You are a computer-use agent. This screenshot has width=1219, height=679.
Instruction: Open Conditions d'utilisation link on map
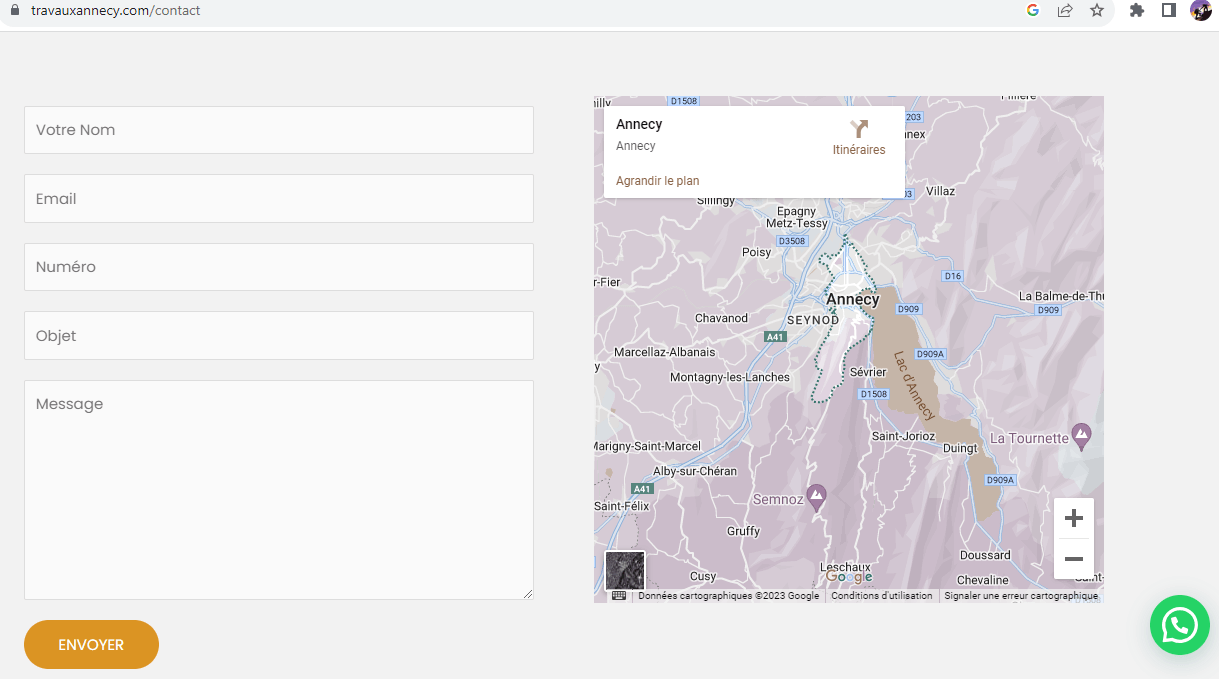[x=882, y=596]
